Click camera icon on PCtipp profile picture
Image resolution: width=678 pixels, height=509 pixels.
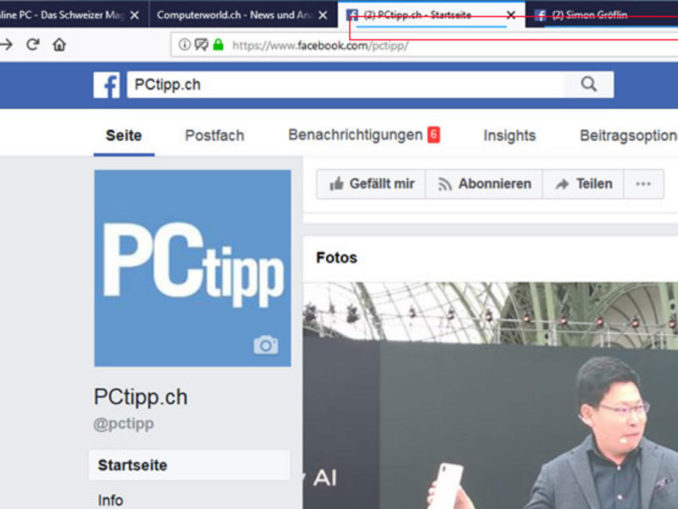coord(265,345)
